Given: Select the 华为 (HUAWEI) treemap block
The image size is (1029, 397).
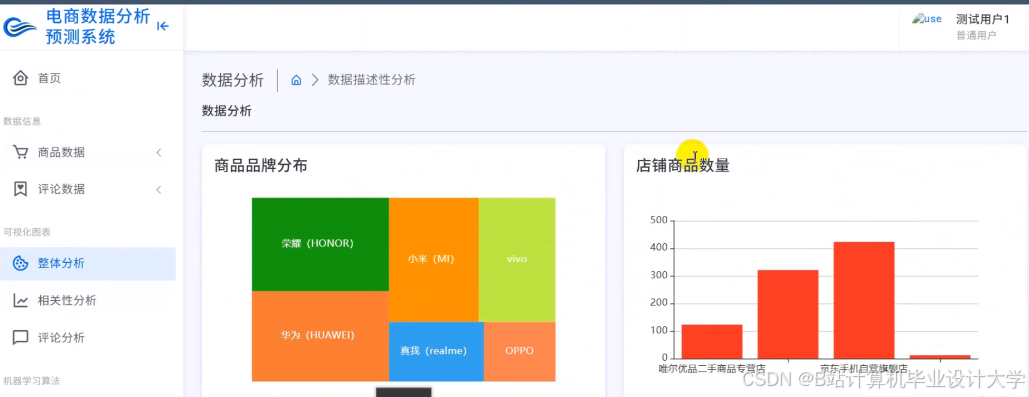Looking at the screenshot, I should [320, 336].
